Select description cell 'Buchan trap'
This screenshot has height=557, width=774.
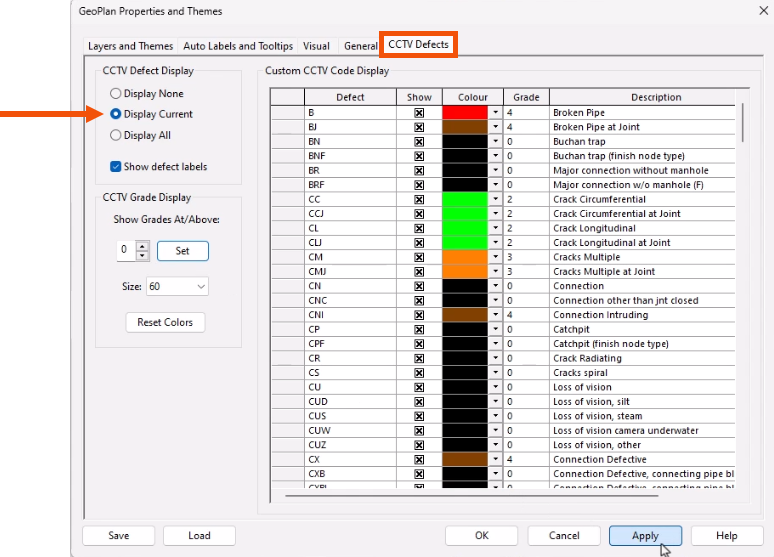(643, 142)
